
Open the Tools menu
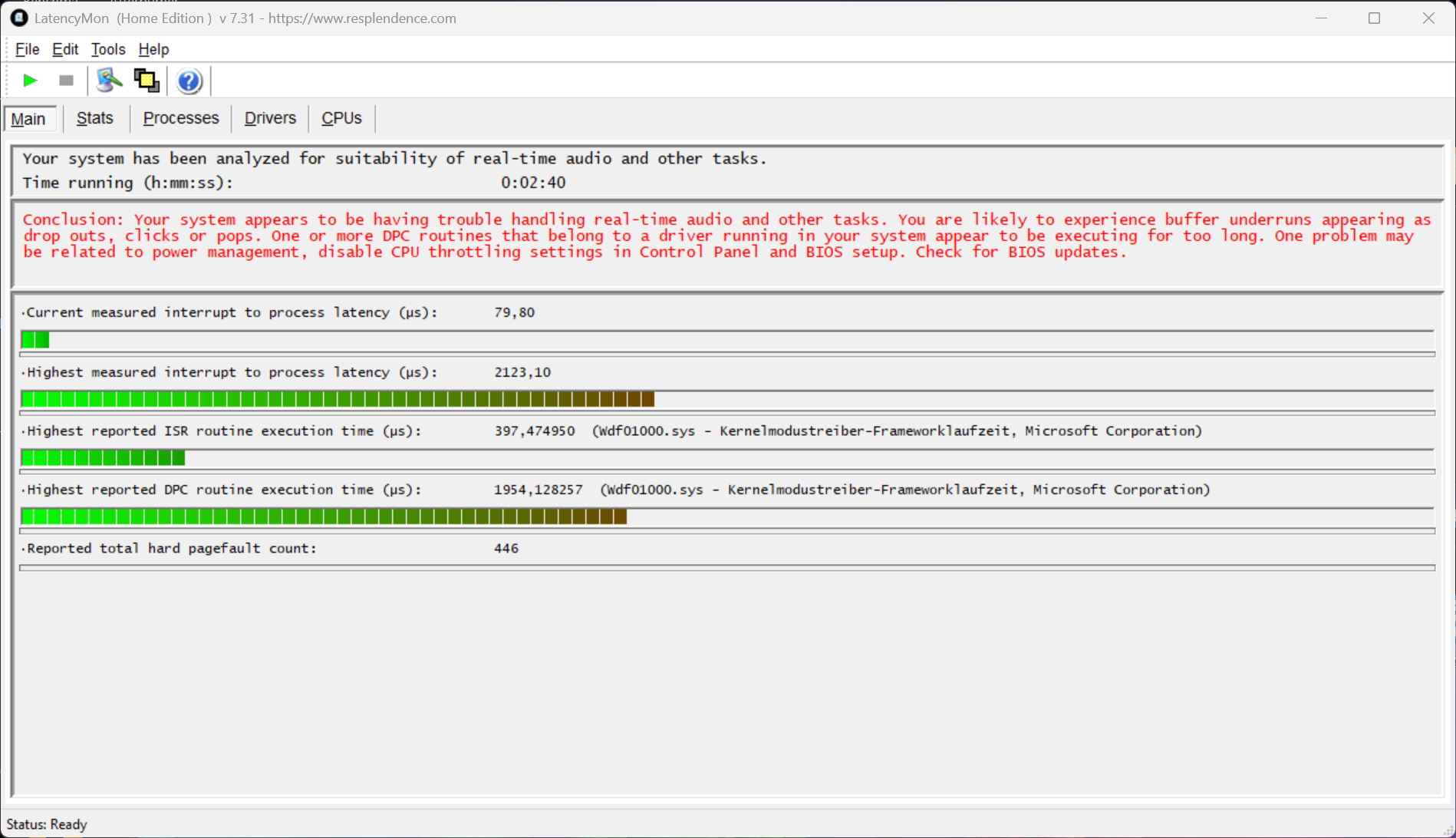tap(107, 49)
